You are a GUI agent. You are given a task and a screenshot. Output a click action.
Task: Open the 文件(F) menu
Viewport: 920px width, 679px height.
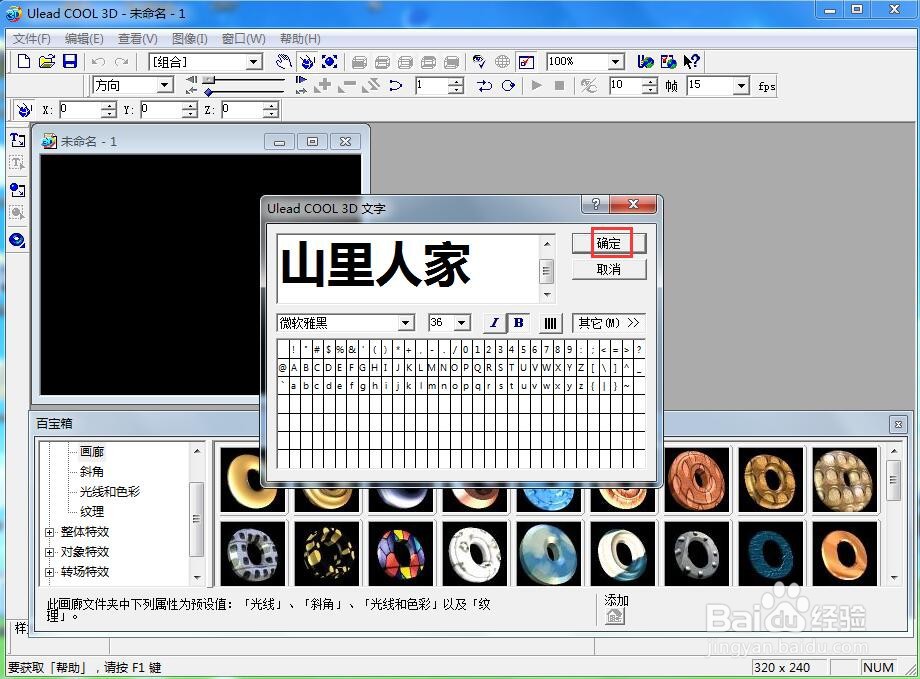pyautogui.click(x=32, y=39)
